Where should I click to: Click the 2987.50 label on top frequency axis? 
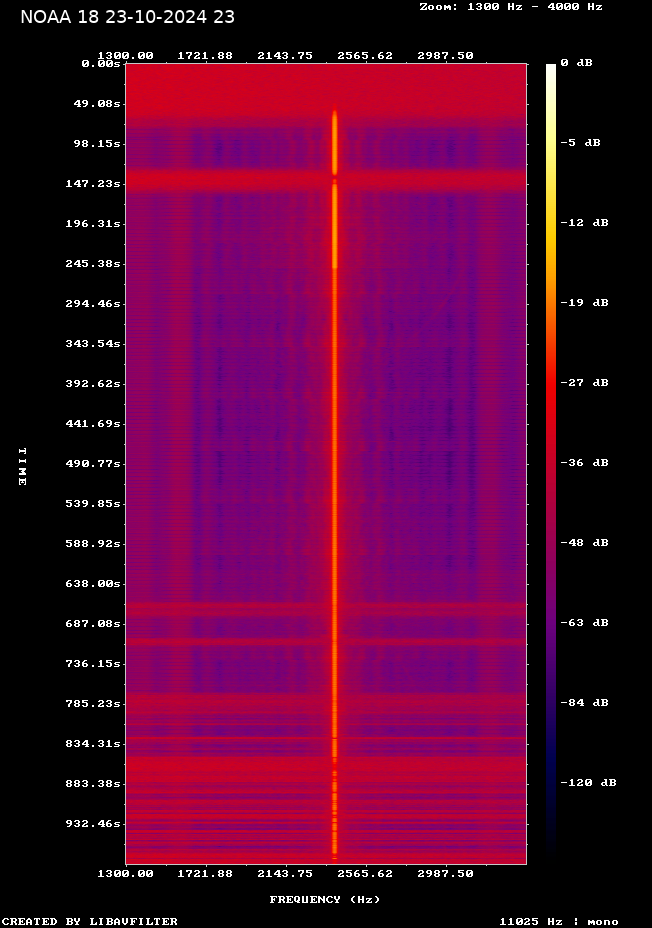[445, 56]
